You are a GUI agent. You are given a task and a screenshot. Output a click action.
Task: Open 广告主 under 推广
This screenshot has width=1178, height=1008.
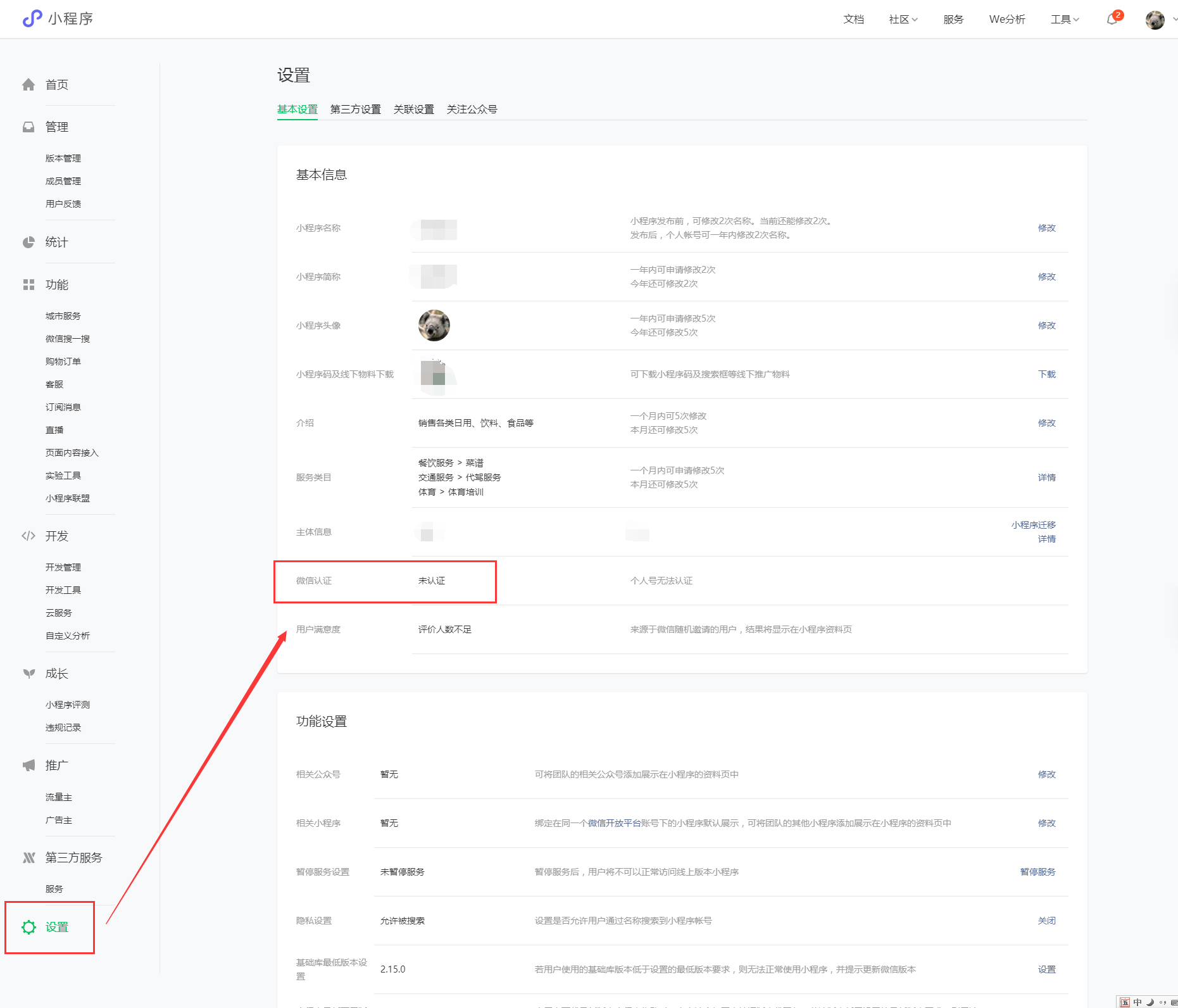click(x=59, y=820)
